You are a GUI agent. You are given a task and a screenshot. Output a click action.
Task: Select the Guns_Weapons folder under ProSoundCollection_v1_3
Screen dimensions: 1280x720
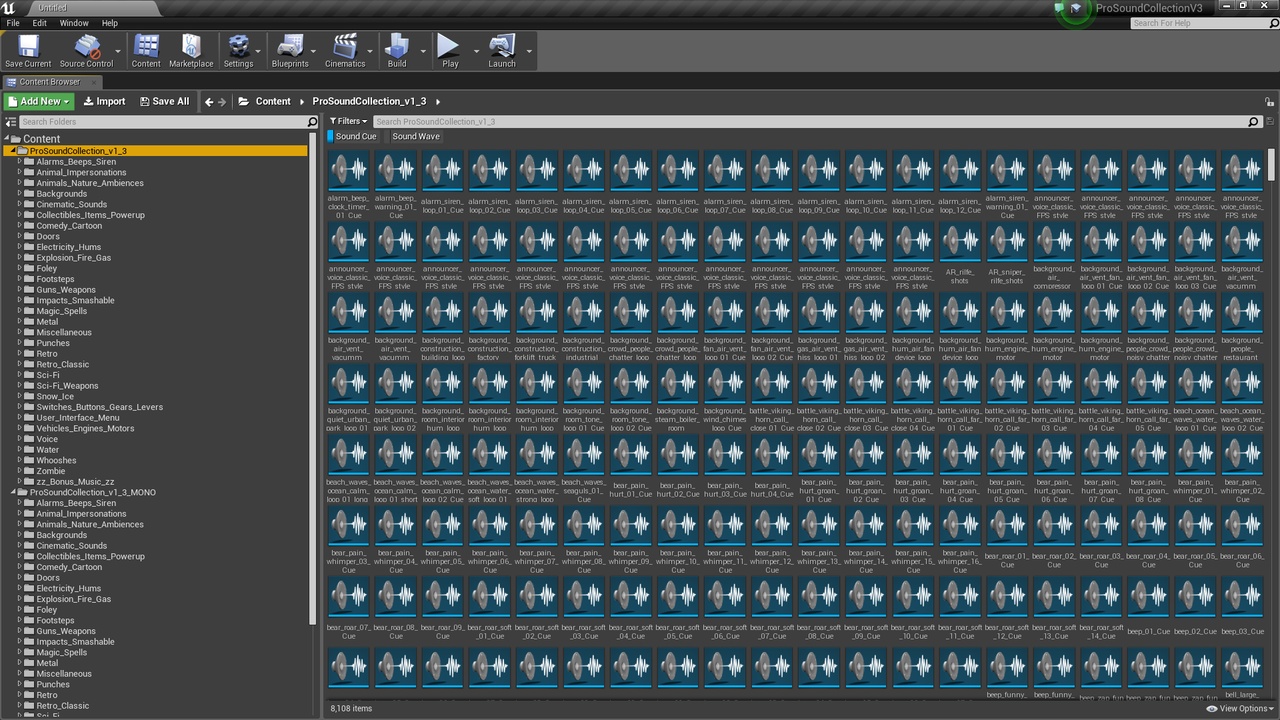pos(66,290)
